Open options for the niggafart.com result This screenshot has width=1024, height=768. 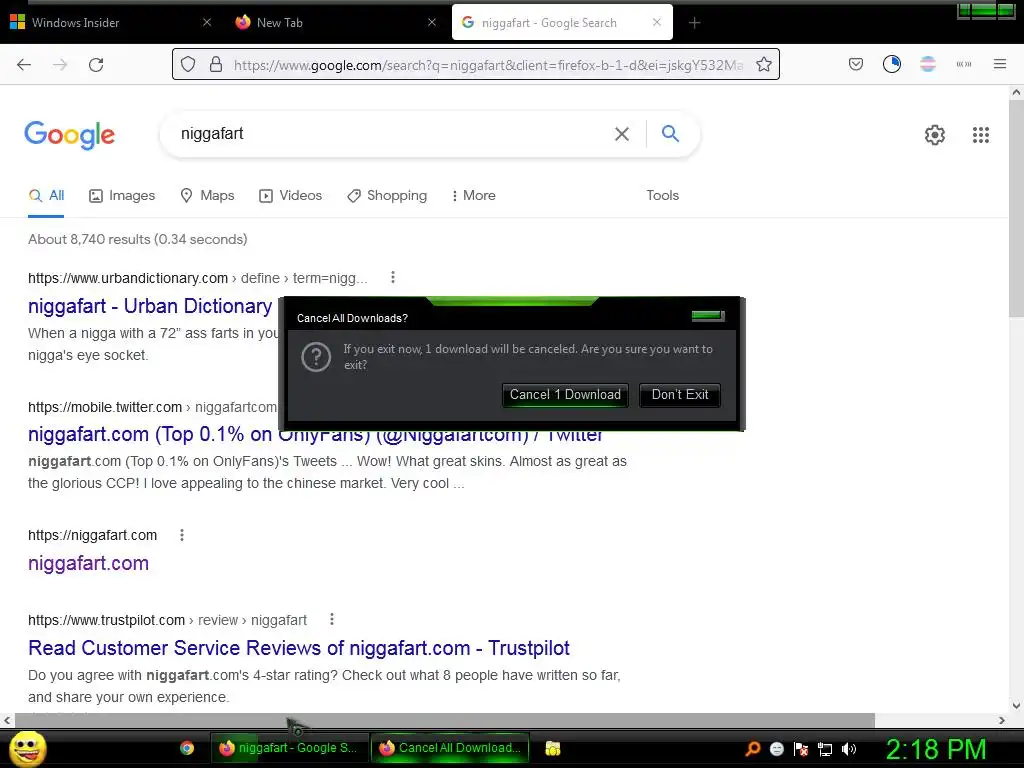point(182,535)
